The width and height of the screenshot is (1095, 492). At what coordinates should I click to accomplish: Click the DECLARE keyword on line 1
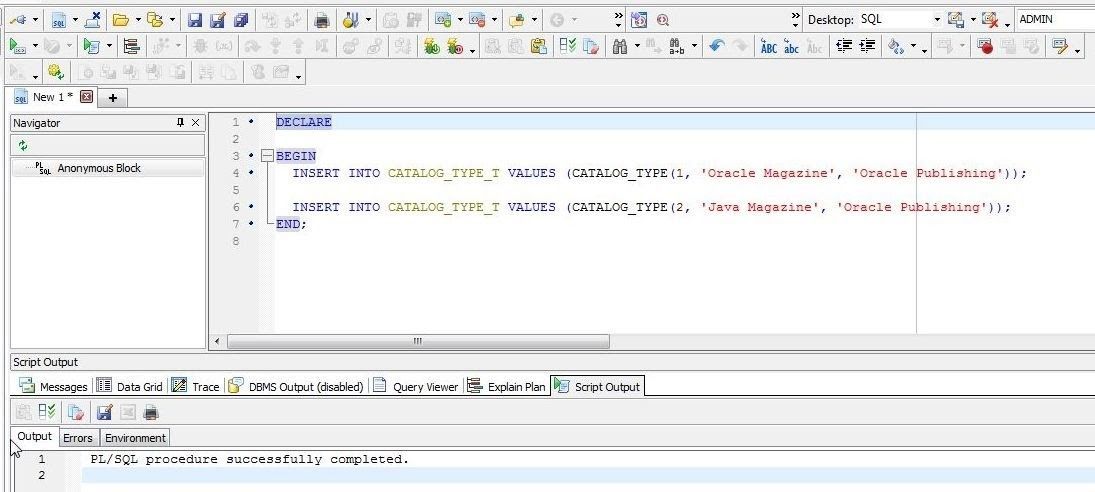(304, 122)
